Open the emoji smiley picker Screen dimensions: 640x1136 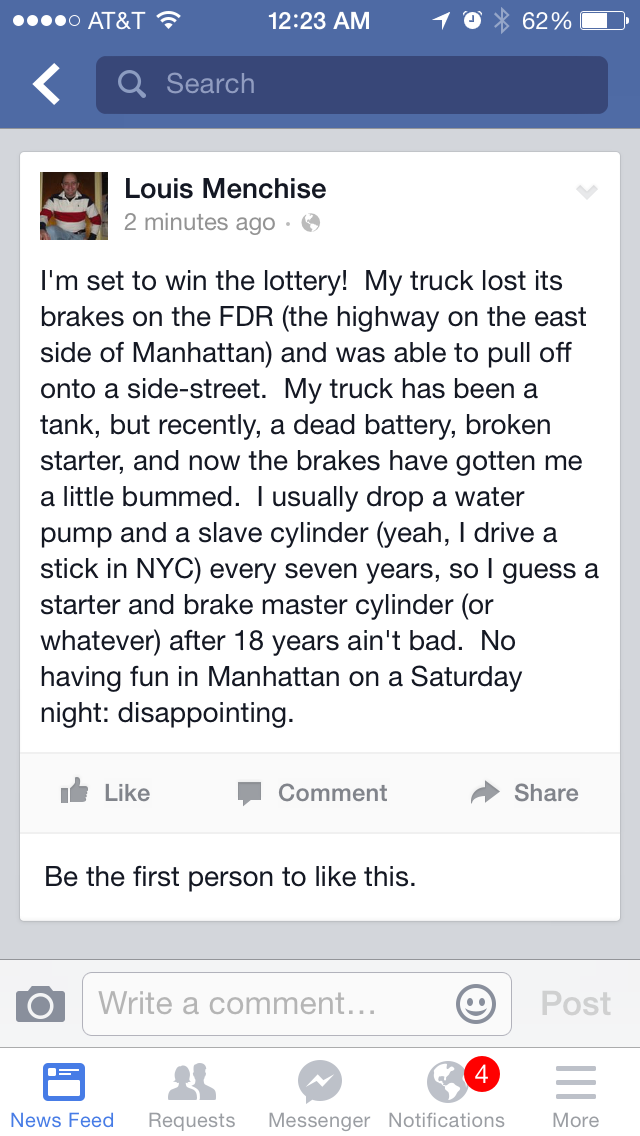pyautogui.click(x=475, y=1003)
